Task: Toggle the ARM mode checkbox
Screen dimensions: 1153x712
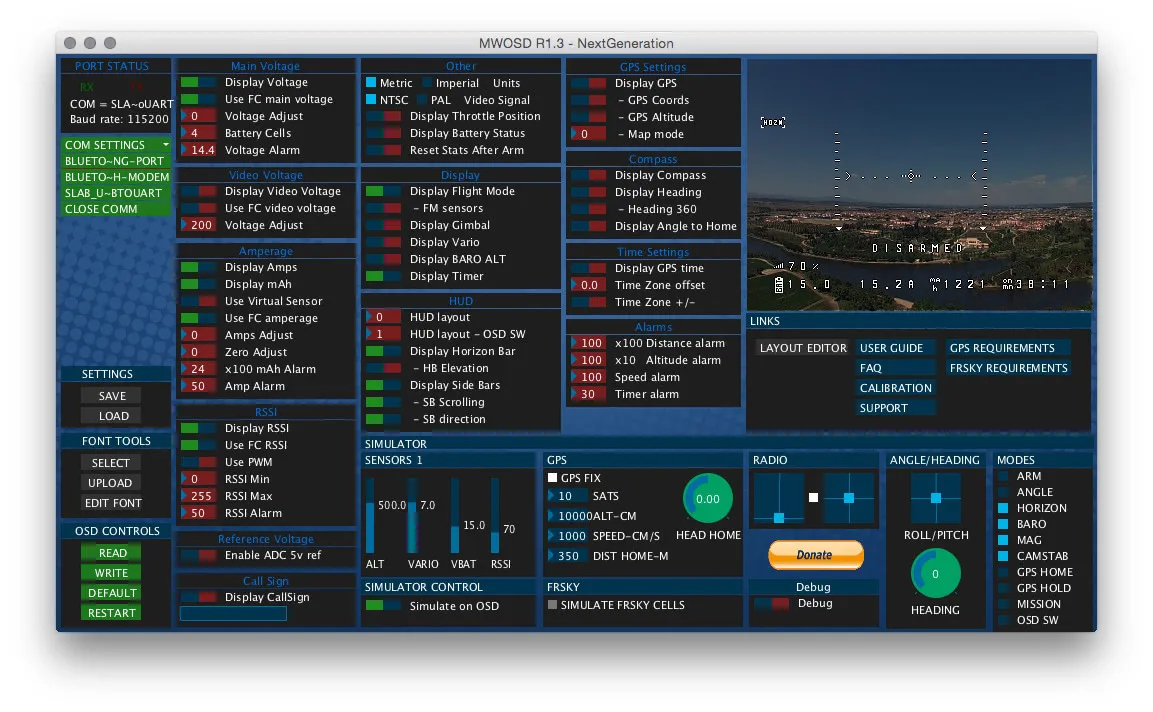Action: coord(1003,476)
